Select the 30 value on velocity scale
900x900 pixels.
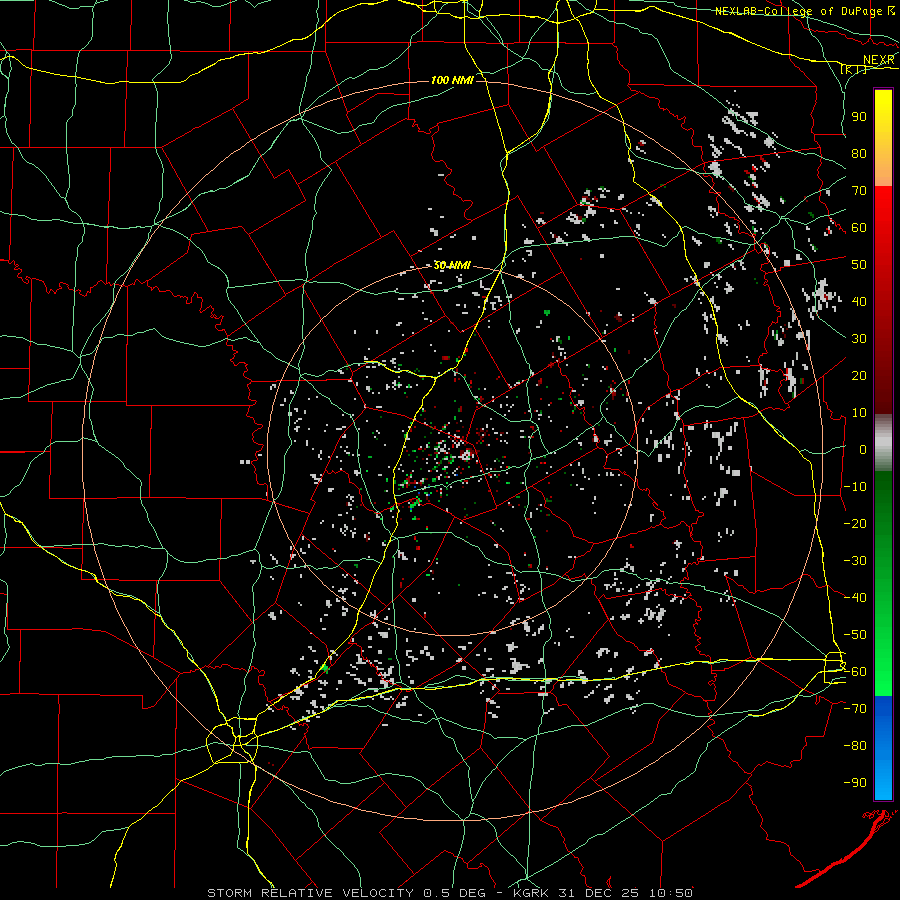click(x=859, y=339)
